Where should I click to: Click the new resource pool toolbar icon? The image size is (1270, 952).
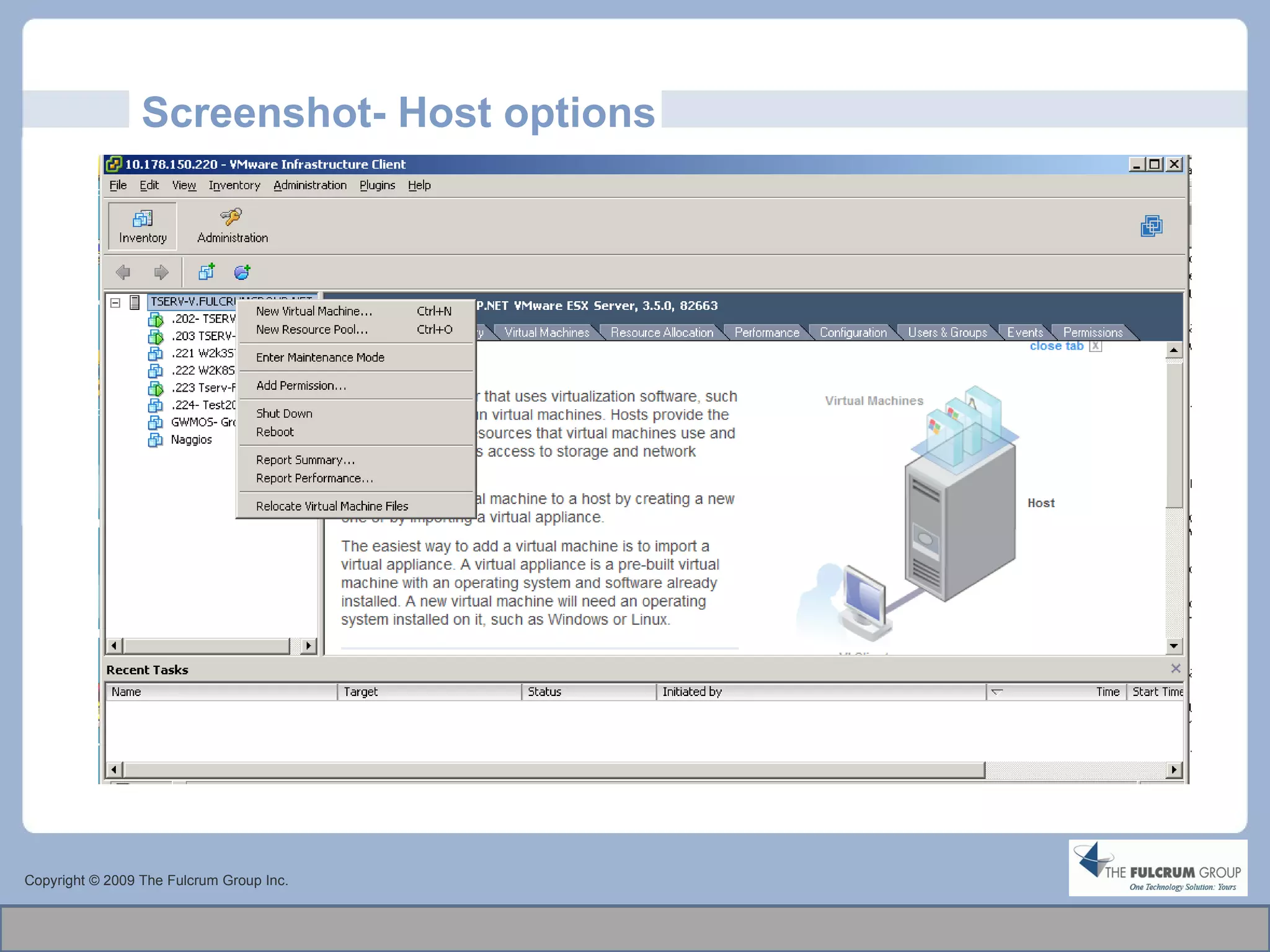[x=242, y=271]
